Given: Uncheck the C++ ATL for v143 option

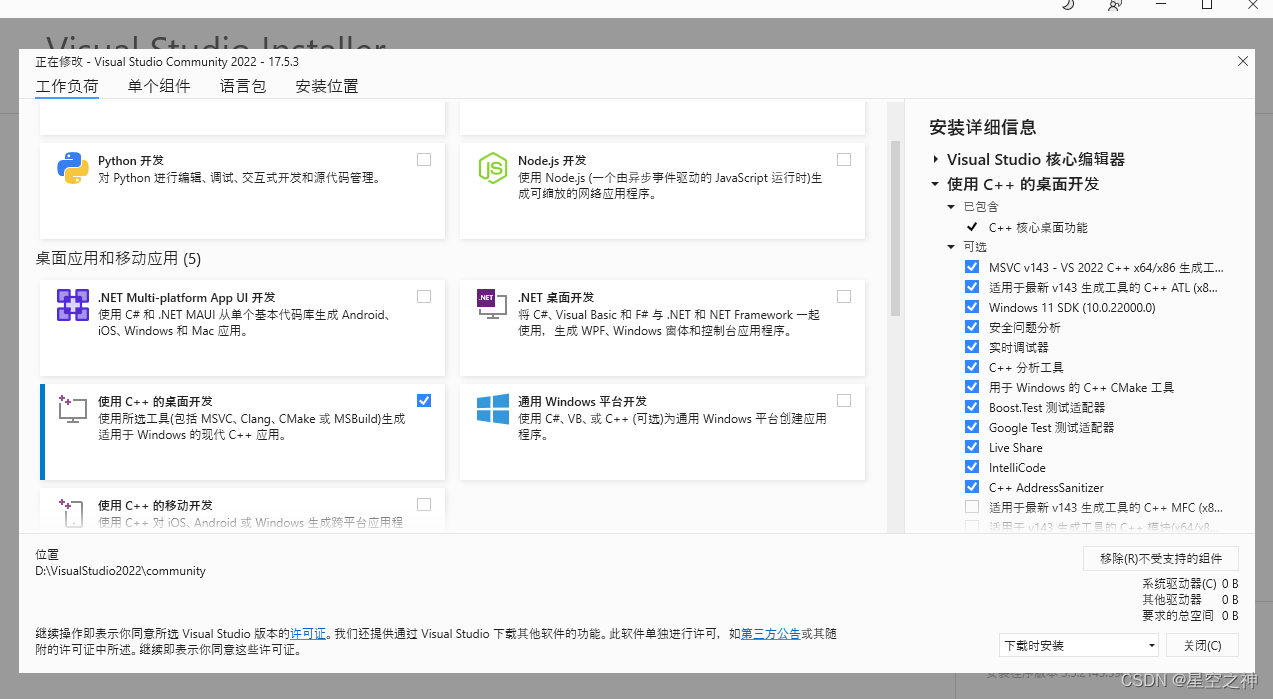Looking at the screenshot, I should click(972, 287).
